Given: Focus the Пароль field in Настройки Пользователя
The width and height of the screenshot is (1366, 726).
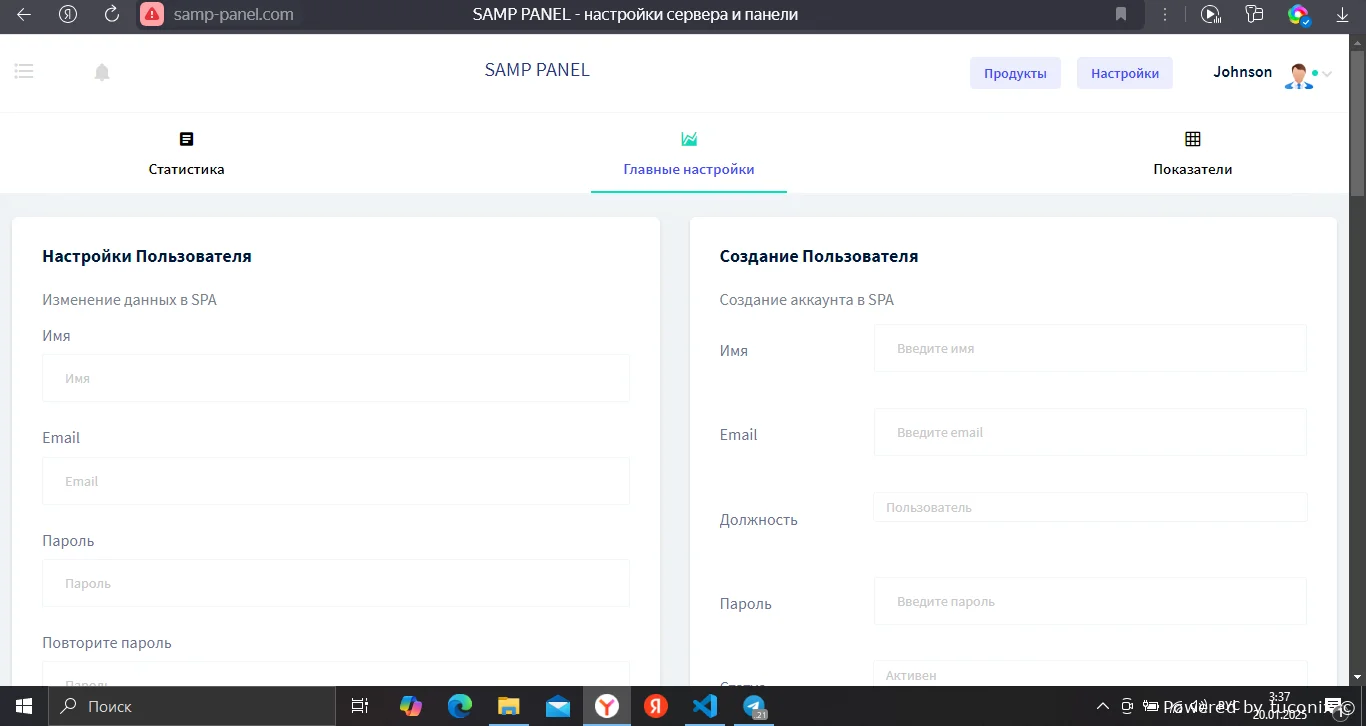Looking at the screenshot, I should pos(336,583).
